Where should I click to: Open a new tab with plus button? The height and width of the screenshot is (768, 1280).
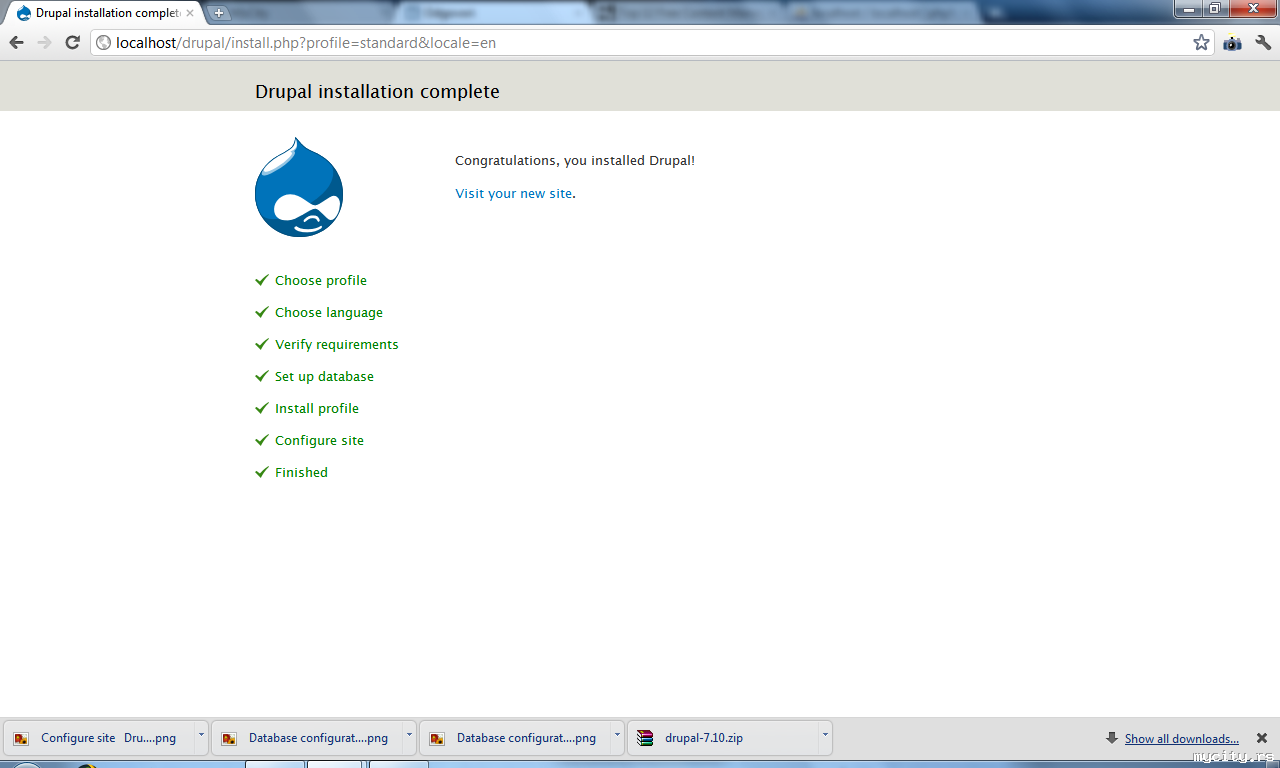pyautogui.click(x=219, y=13)
